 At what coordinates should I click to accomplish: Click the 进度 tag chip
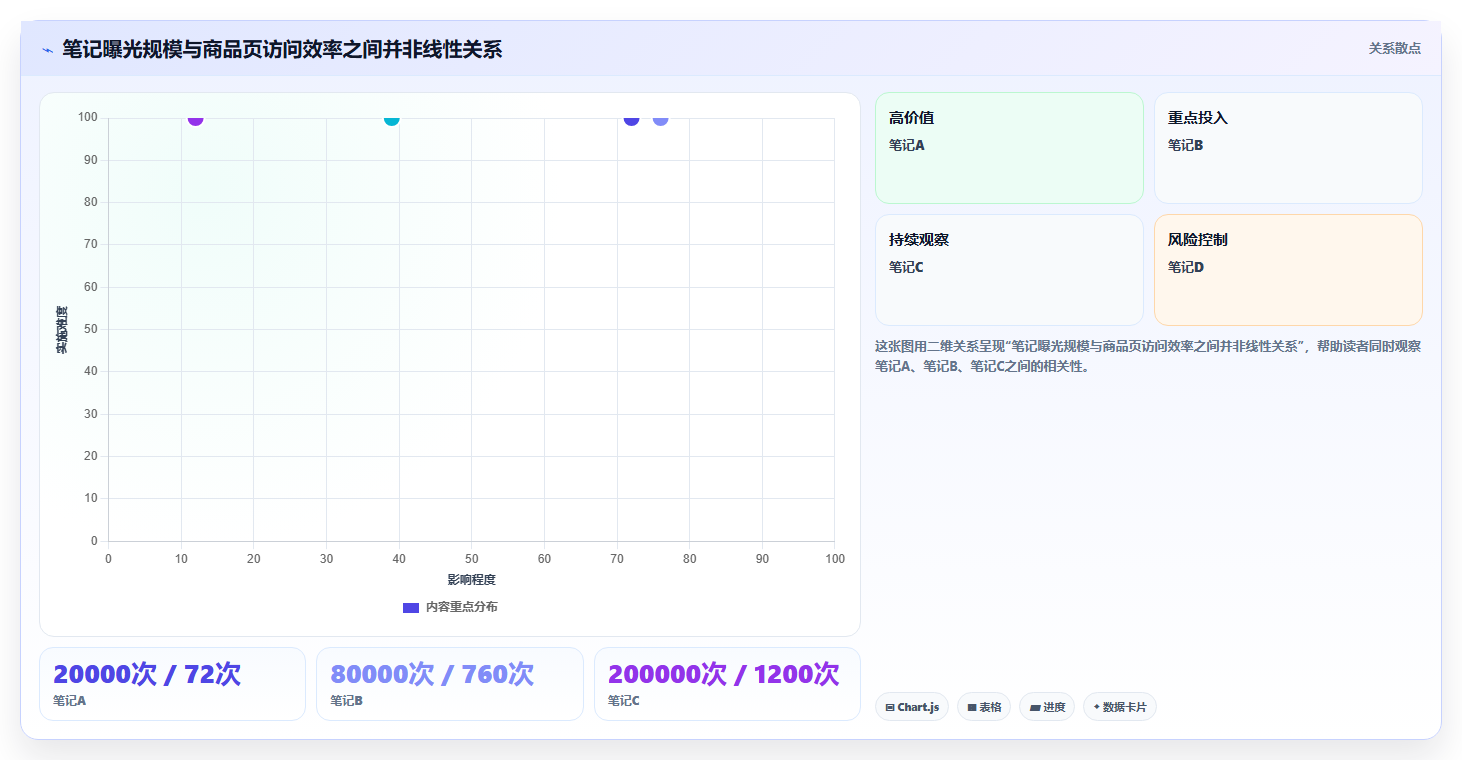coord(1047,707)
